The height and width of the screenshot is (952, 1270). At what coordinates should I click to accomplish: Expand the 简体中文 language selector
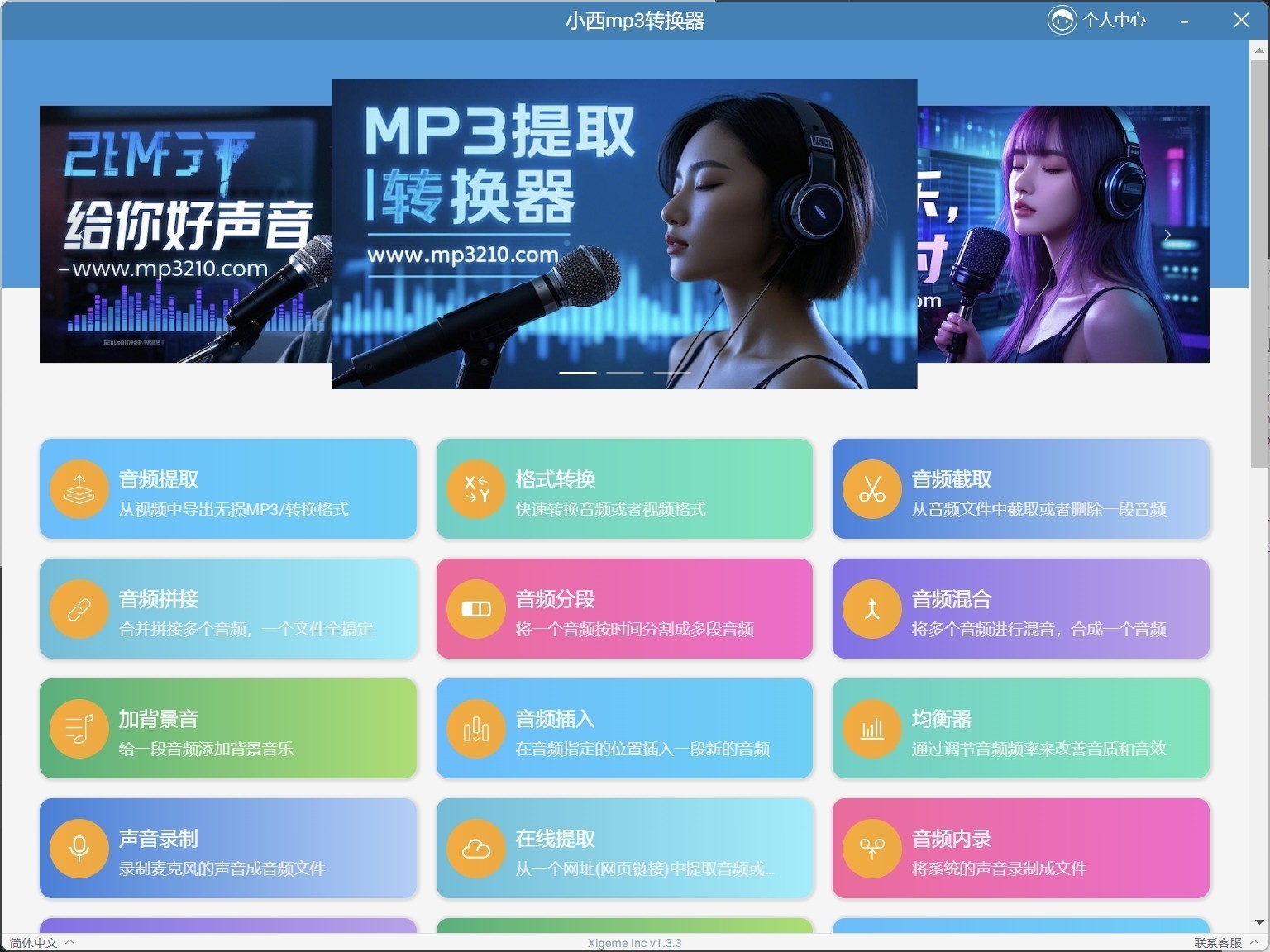(41, 943)
